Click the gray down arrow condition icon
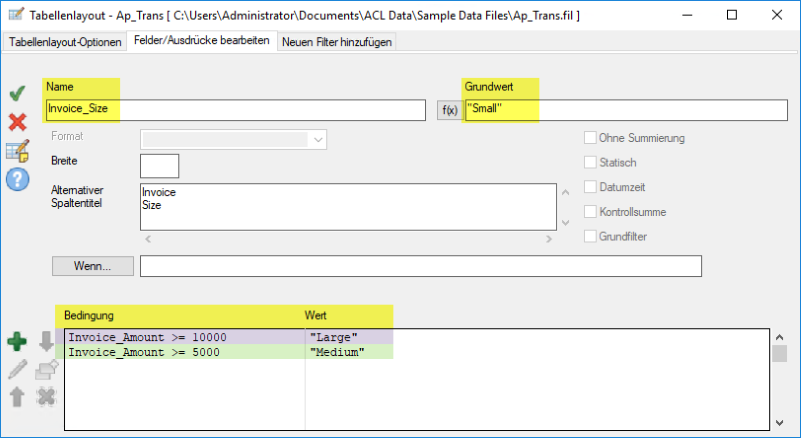The width and height of the screenshot is (801, 438). 46,343
